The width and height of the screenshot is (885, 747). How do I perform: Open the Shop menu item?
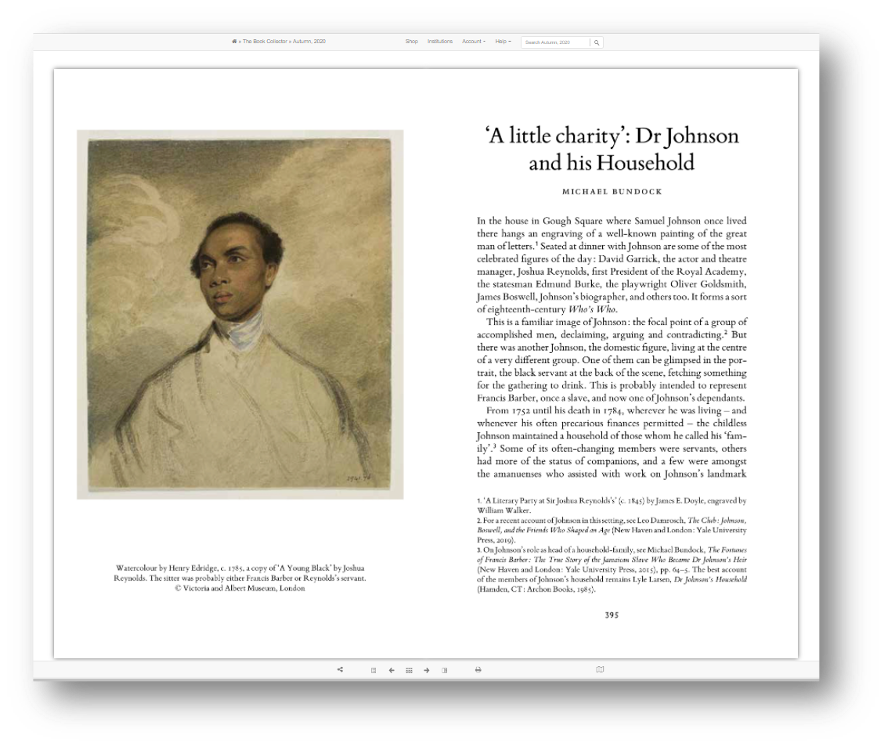tap(411, 41)
